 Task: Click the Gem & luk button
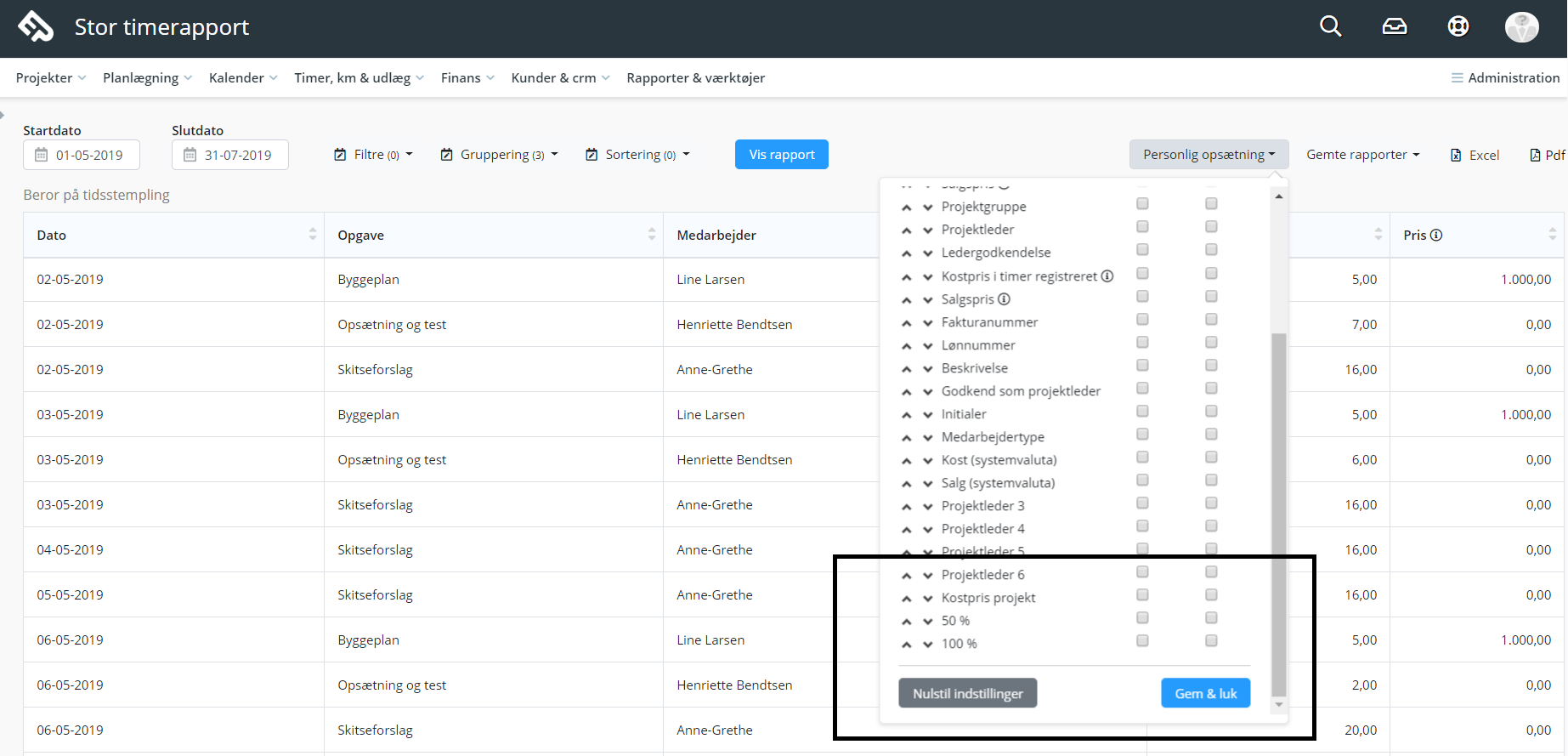[x=1205, y=693]
